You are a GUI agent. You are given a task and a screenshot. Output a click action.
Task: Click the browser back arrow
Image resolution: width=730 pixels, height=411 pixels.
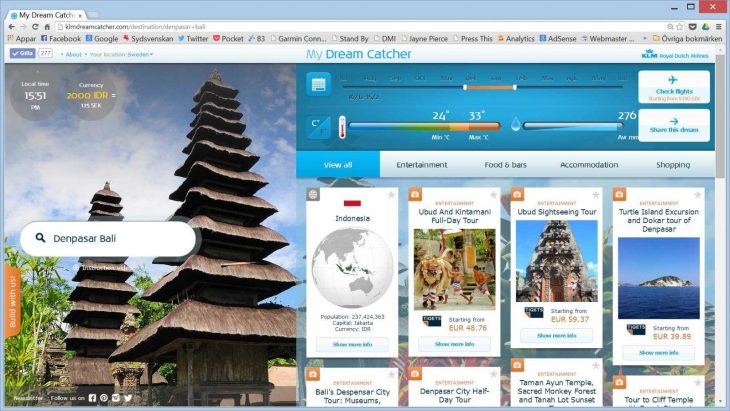point(12,27)
